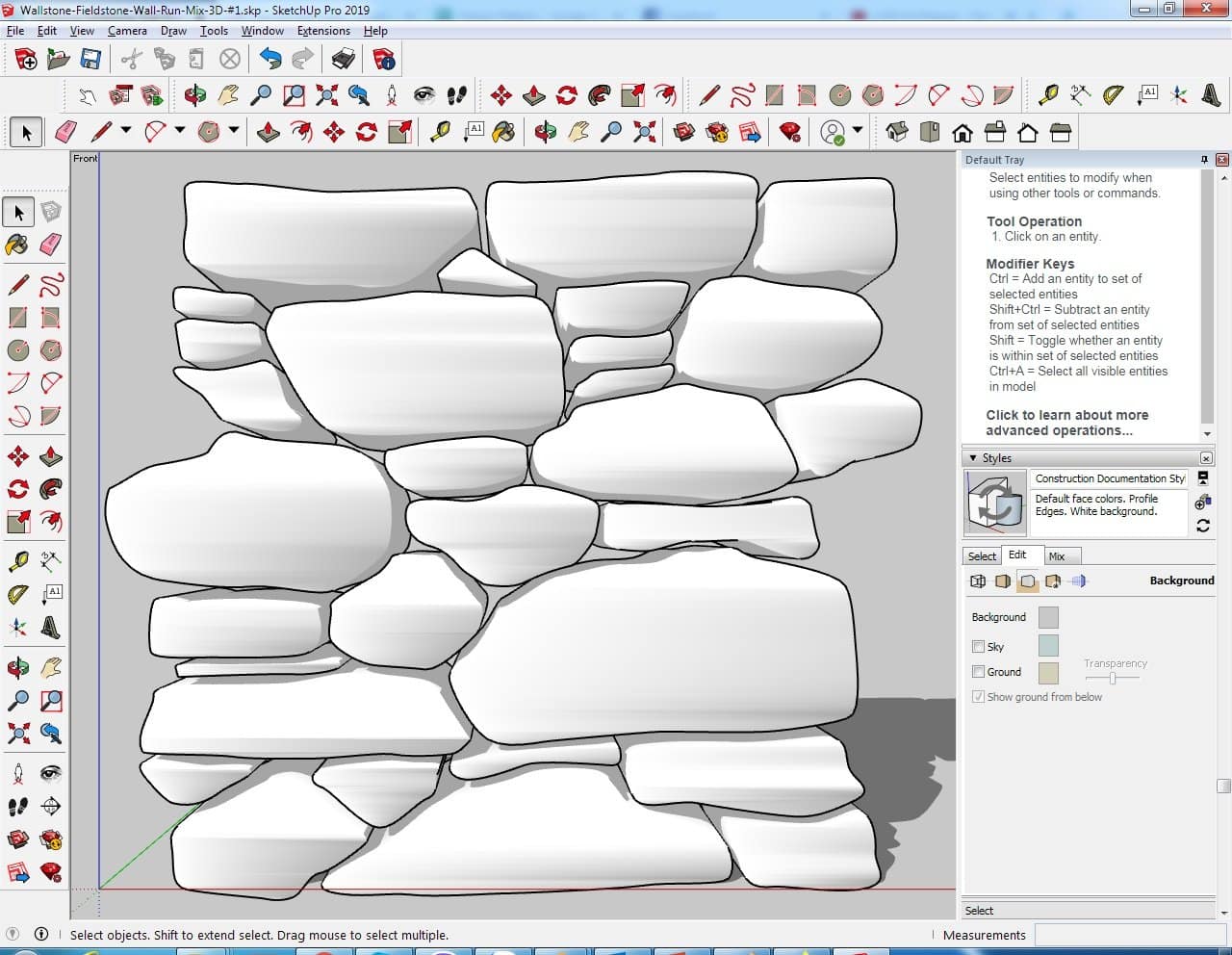Image resolution: width=1232 pixels, height=955 pixels.
Task: Click the Create new style icon
Action: pos(1202,503)
